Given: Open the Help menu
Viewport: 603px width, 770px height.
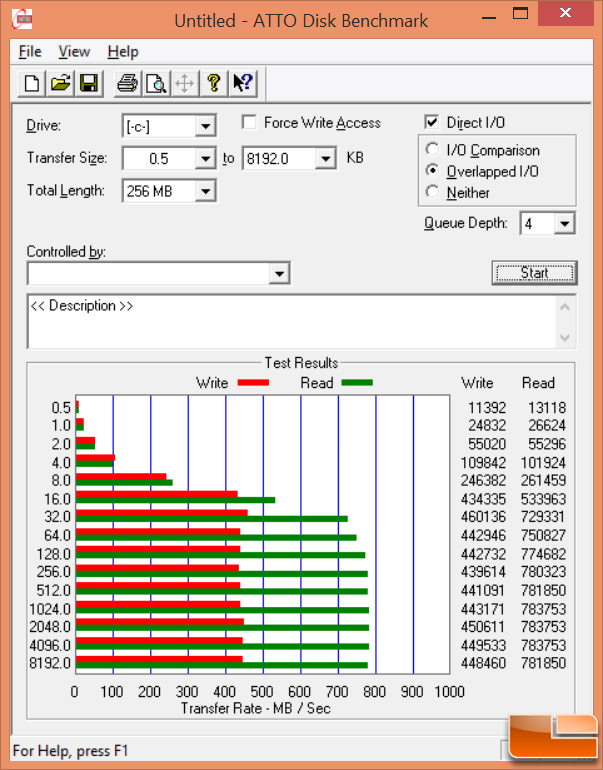Looking at the screenshot, I should (x=123, y=52).
